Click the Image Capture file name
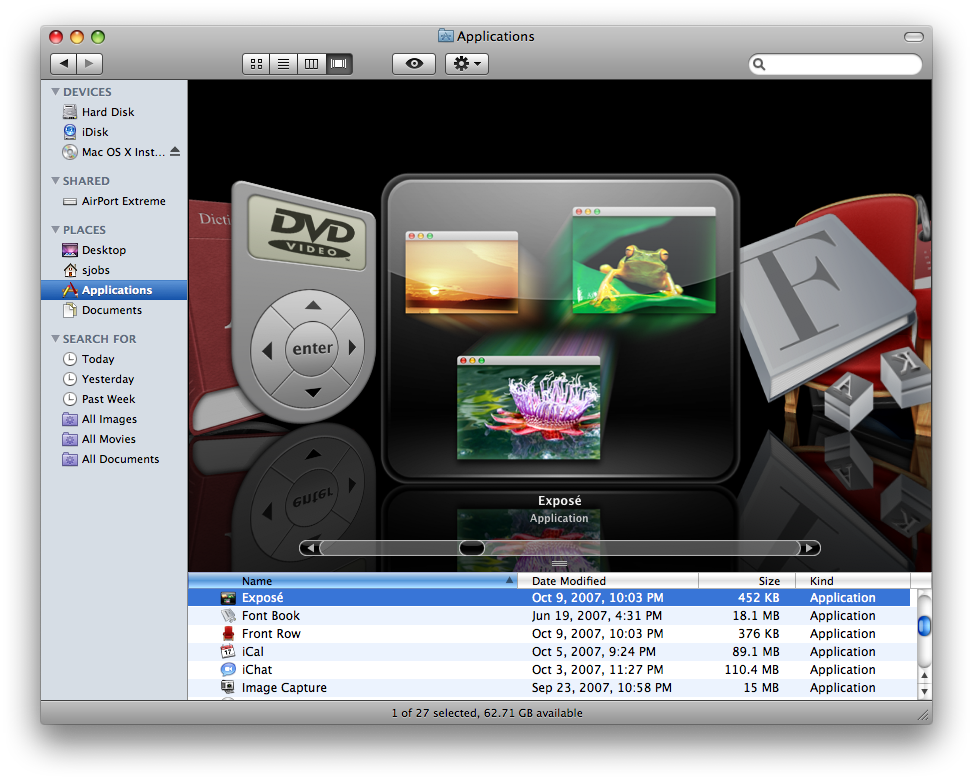973x780 pixels. point(284,688)
